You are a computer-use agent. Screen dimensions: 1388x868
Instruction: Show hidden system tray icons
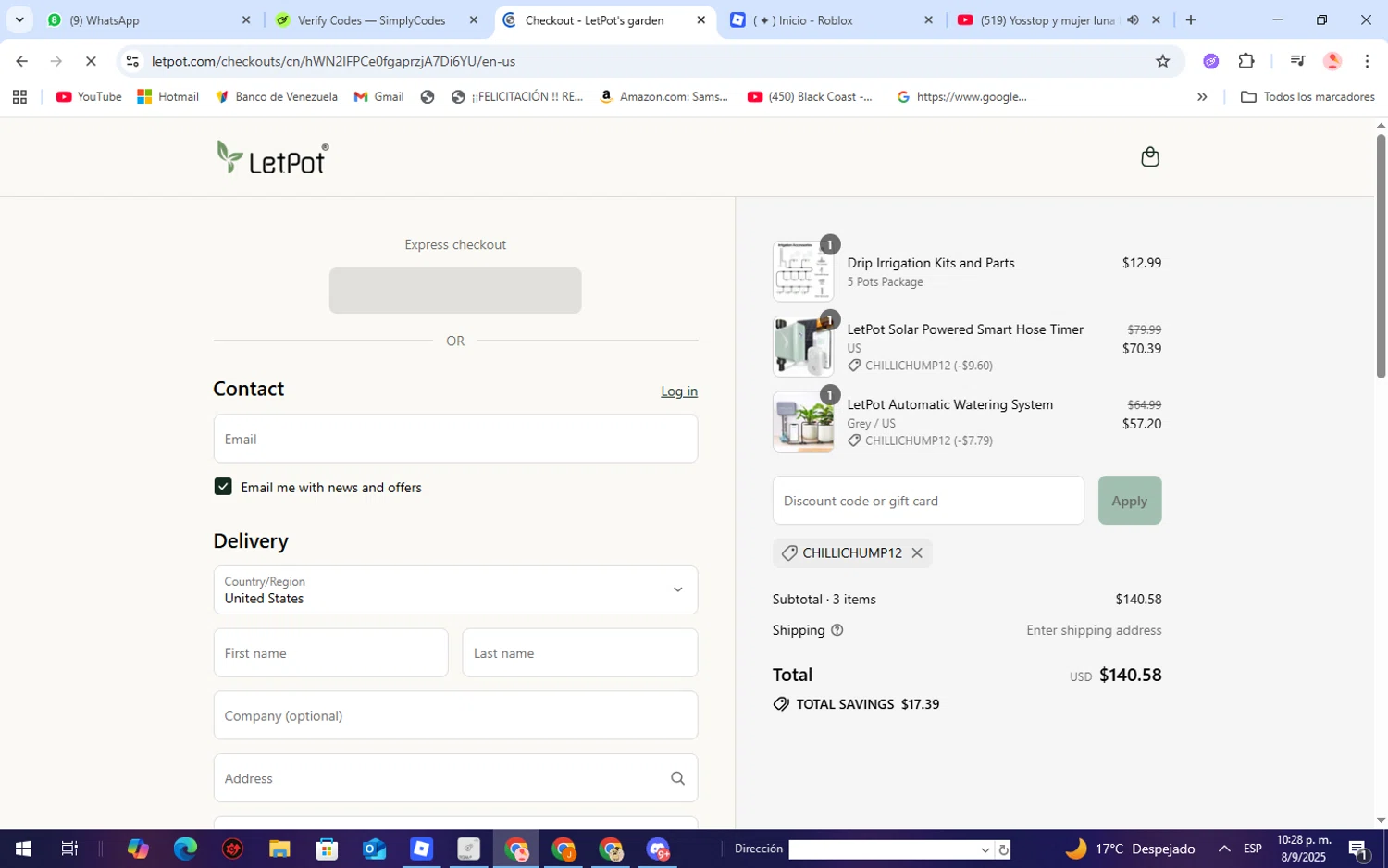click(x=1224, y=849)
